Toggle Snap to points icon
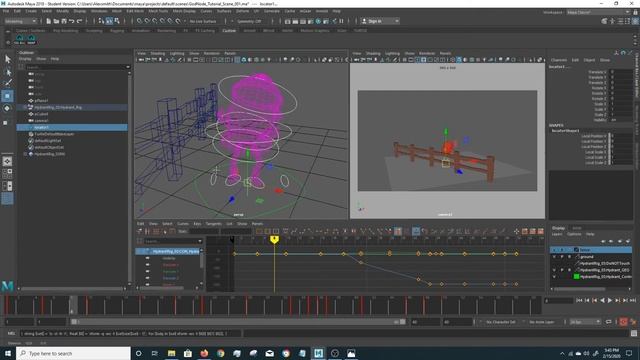Image resolution: width=640 pixels, height=360 pixels. [155, 21]
